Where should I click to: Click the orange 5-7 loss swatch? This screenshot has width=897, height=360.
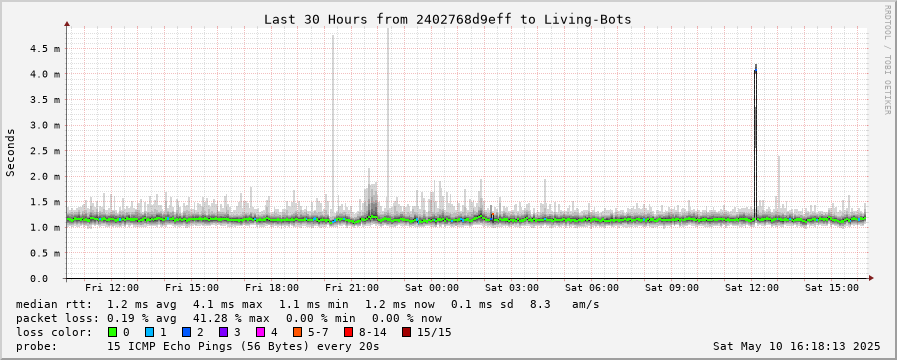click(x=297, y=332)
